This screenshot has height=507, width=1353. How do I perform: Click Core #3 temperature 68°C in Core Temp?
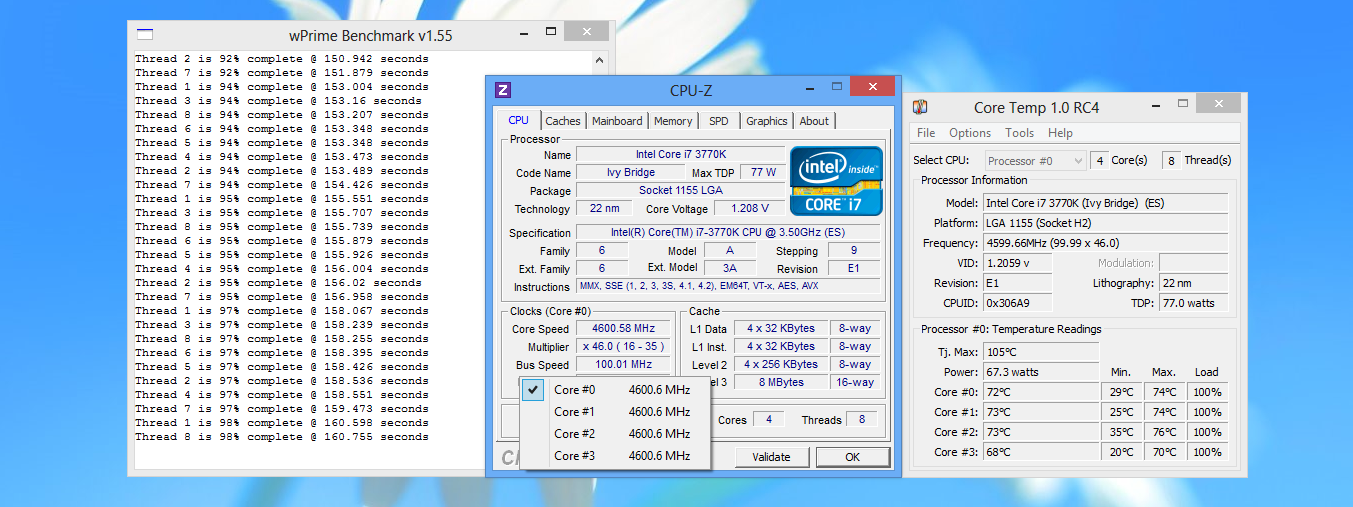tap(1040, 452)
